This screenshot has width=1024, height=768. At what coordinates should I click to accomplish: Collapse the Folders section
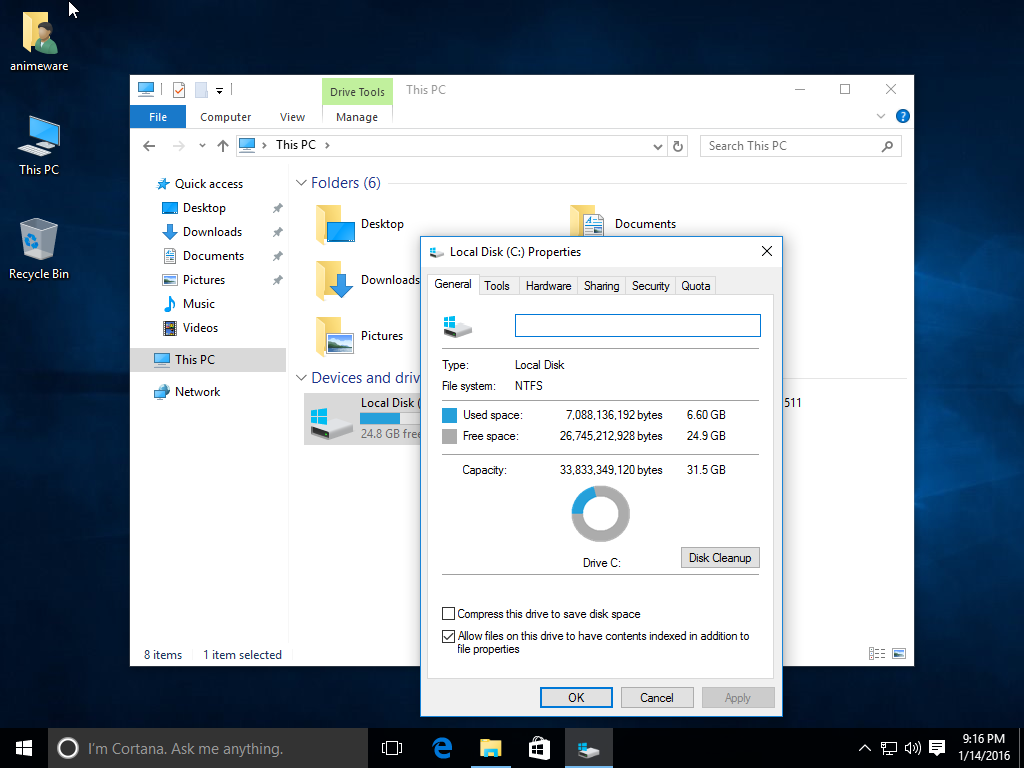point(301,183)
